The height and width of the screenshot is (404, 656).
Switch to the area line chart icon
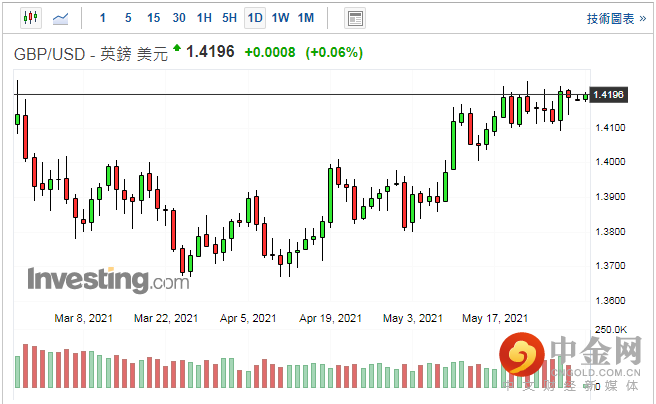61,18
